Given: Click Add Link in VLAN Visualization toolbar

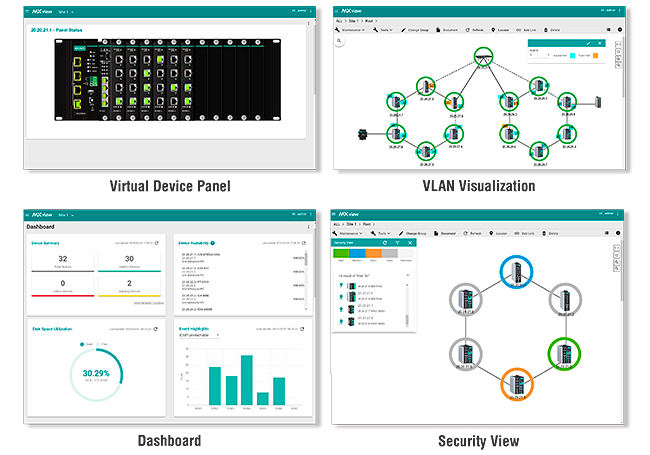Looking at the screenshot, I should pyautogui.click(x=526, y=30).
